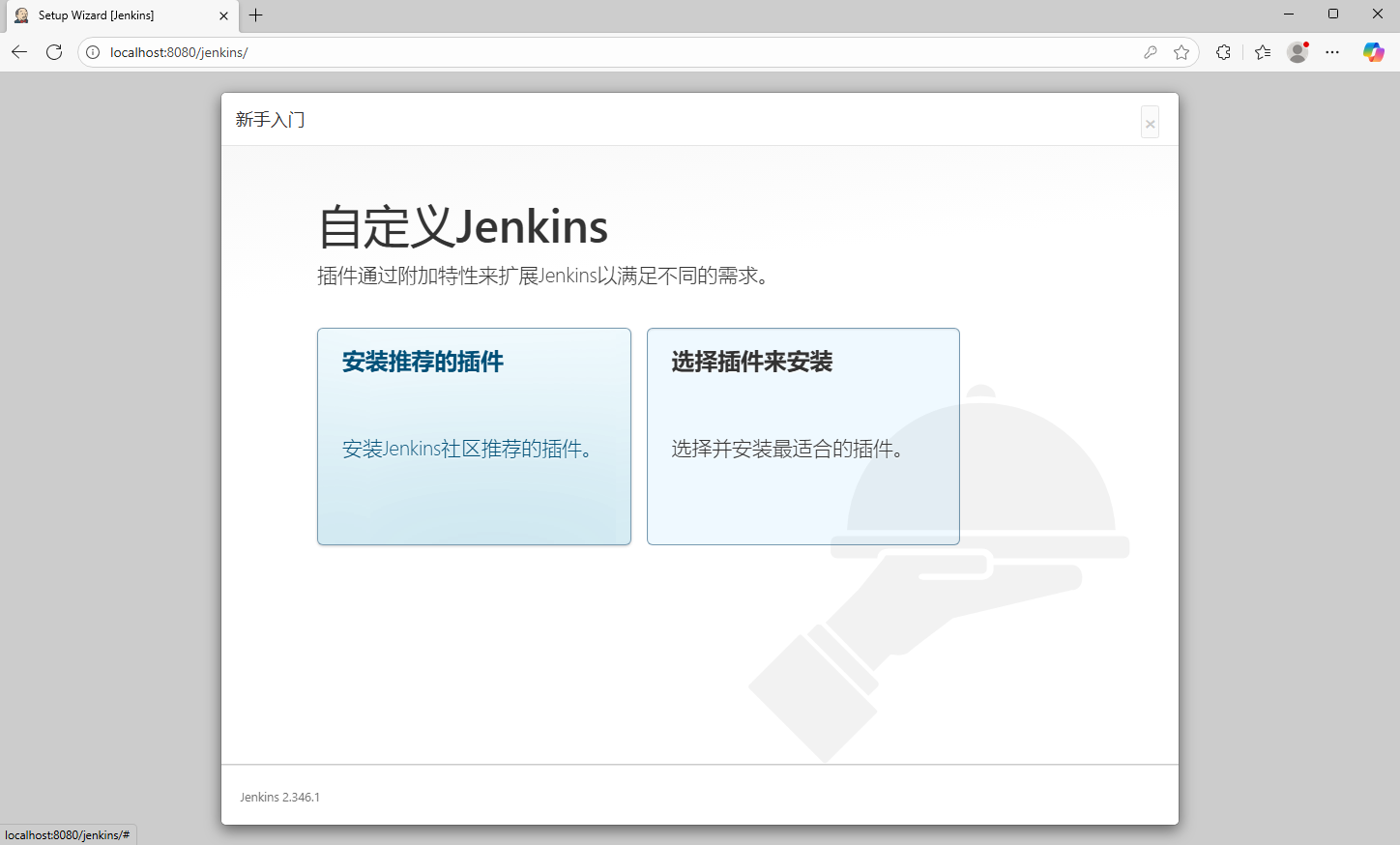Open Settings and more ellipsis menu
1400x845 pixels.
click(x=1332, y=52)
